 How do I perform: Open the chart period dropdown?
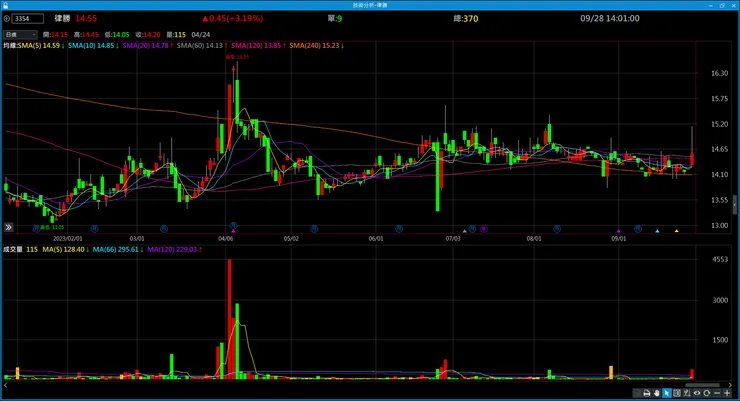point(20,34)
